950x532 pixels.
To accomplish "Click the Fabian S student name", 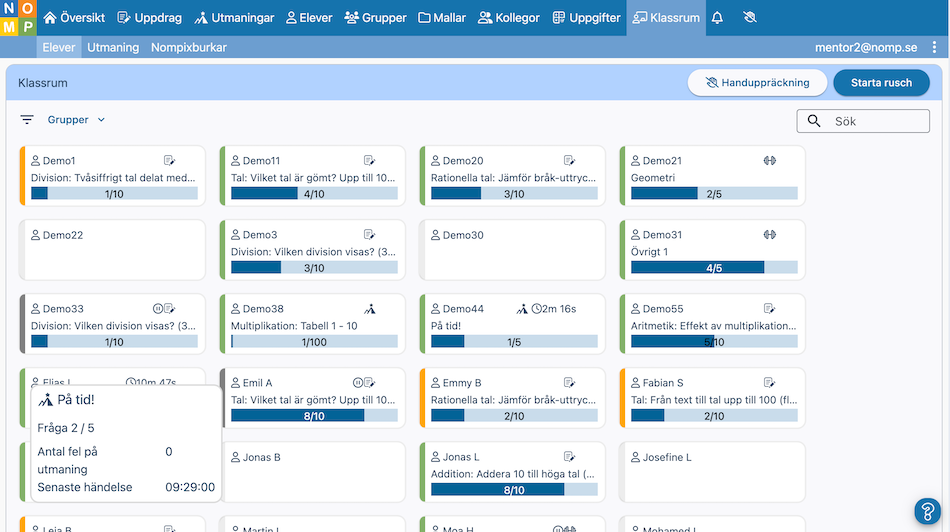I will point(663,383).
